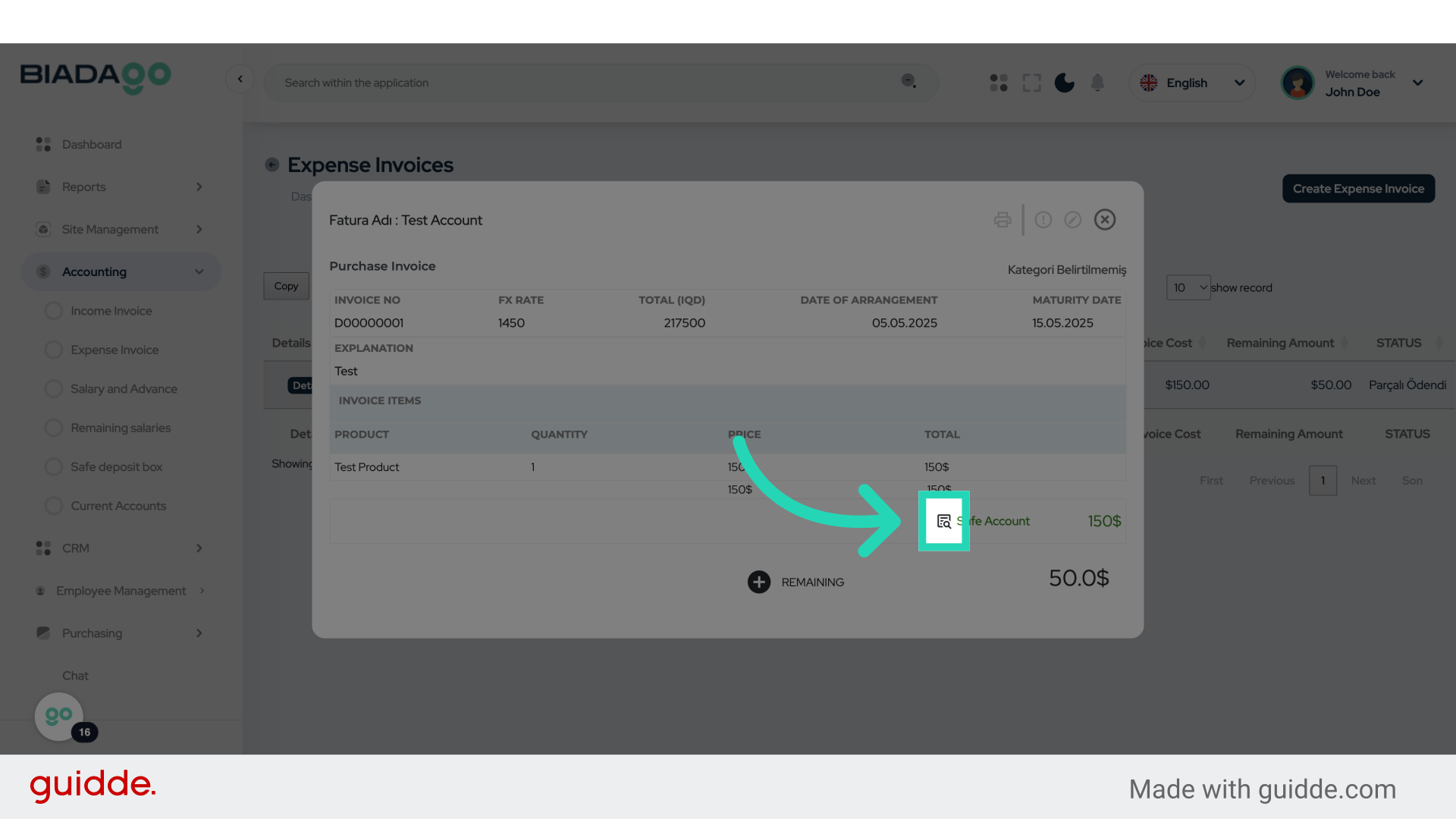
Task: Enter fullscreen mode icon
Action: pos(1031,83)
